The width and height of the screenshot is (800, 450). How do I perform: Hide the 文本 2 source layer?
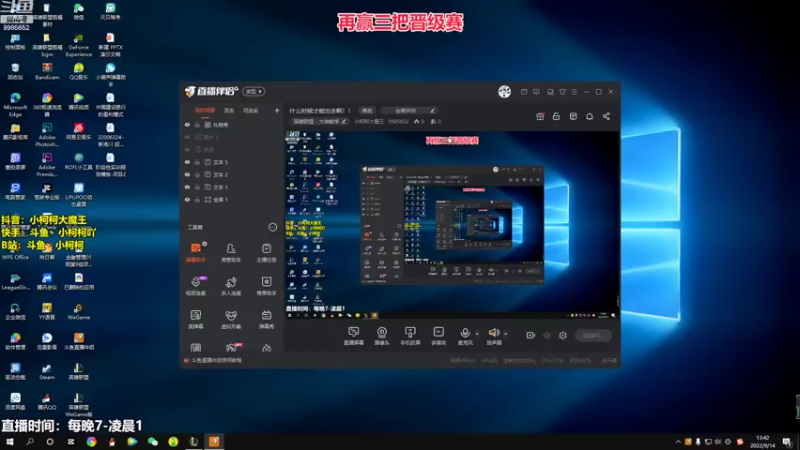(187, 174)
